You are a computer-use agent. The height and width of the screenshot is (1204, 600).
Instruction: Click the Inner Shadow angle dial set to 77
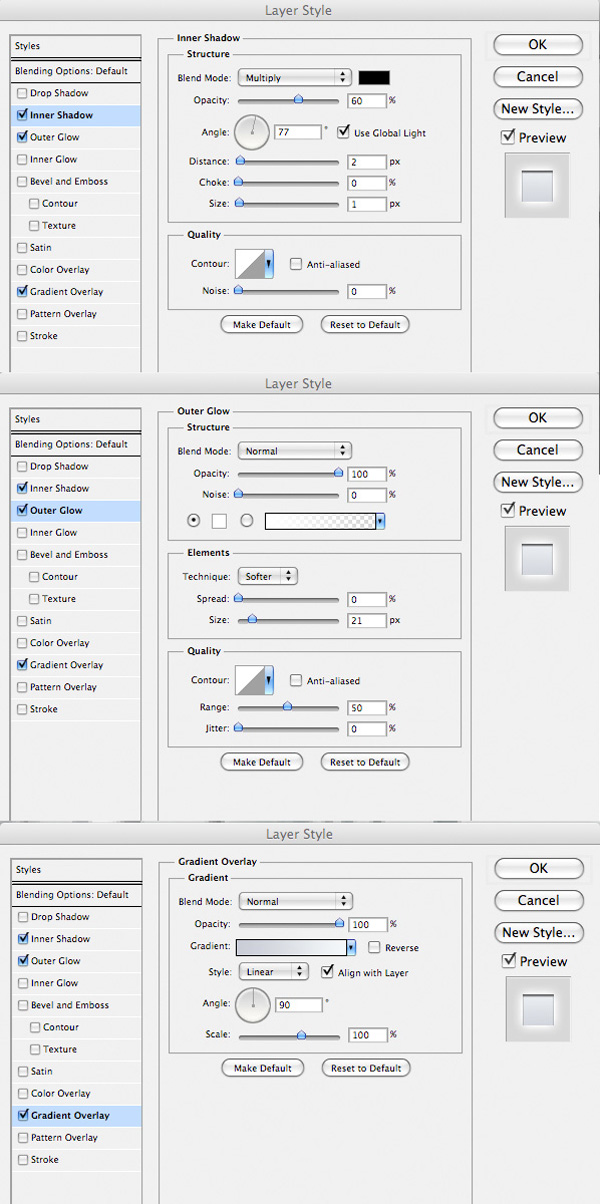coord(252,131)
